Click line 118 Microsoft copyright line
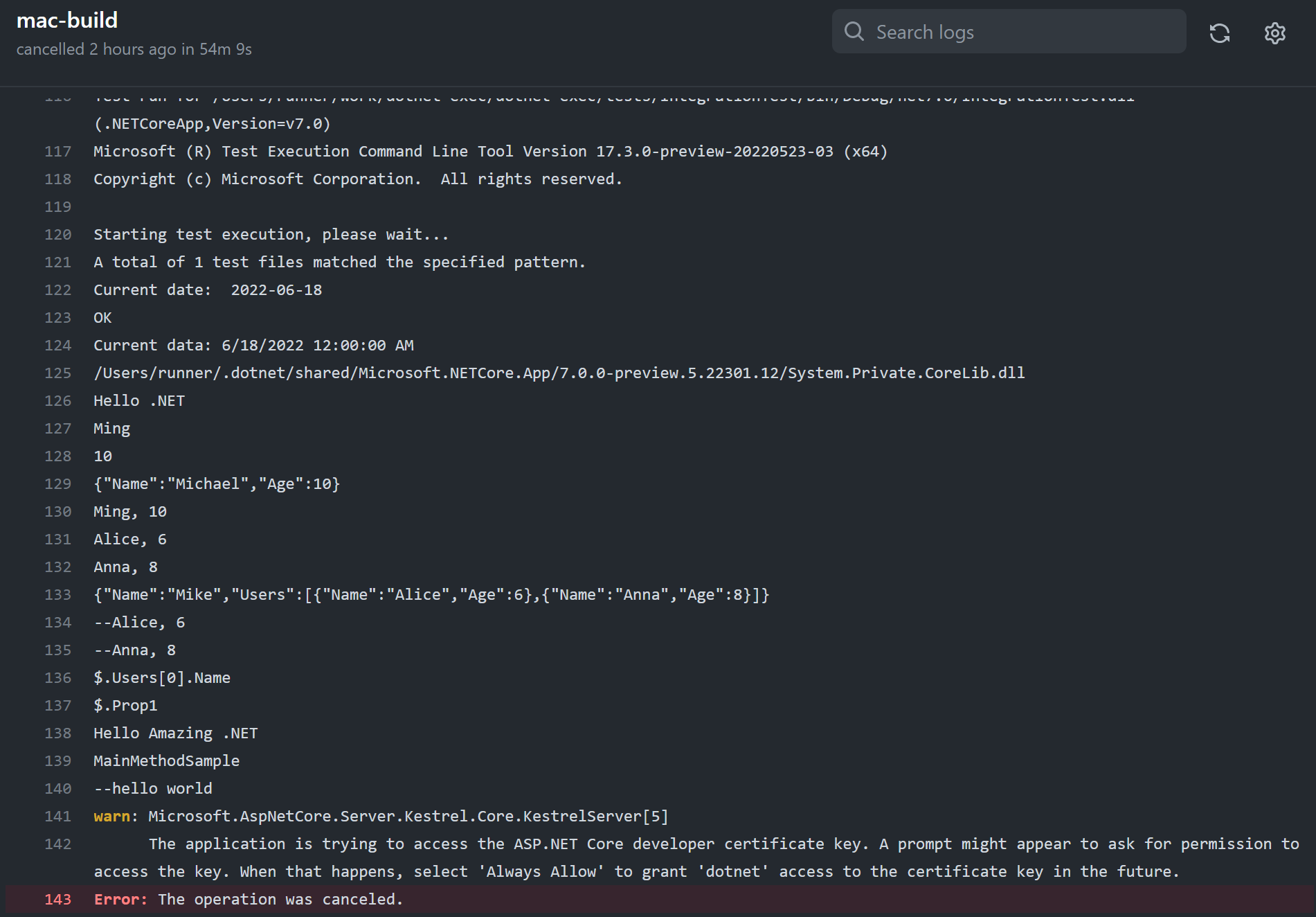 point(357,179)
